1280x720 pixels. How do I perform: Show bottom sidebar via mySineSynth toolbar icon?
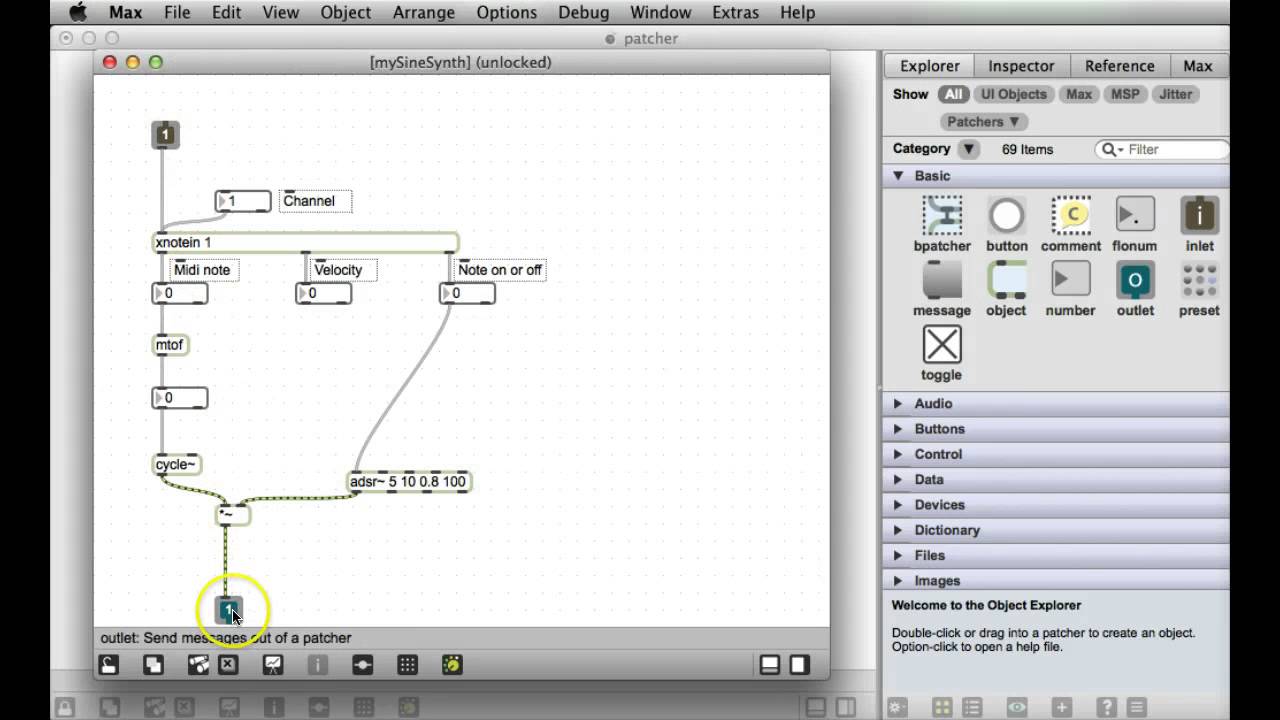tap(770, 665)
